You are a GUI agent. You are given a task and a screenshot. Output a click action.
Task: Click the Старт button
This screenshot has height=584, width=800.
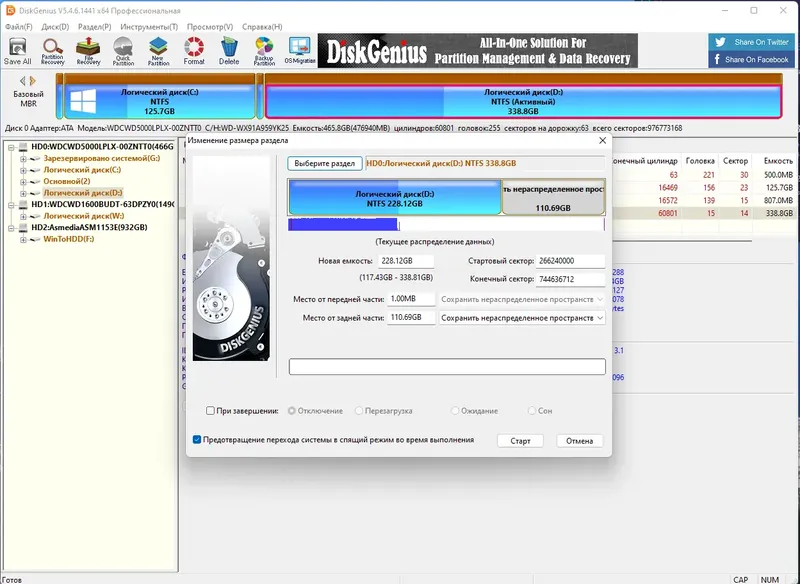point(520,441)
